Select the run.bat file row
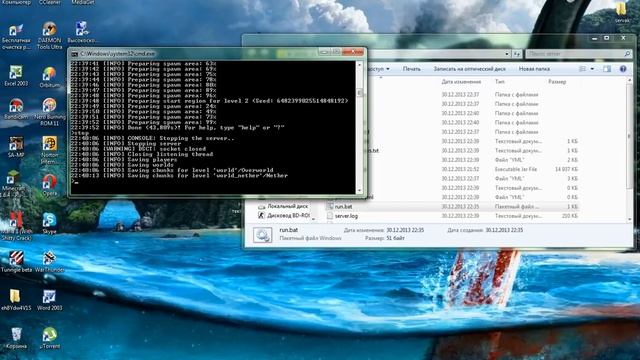 coord(452,207)
